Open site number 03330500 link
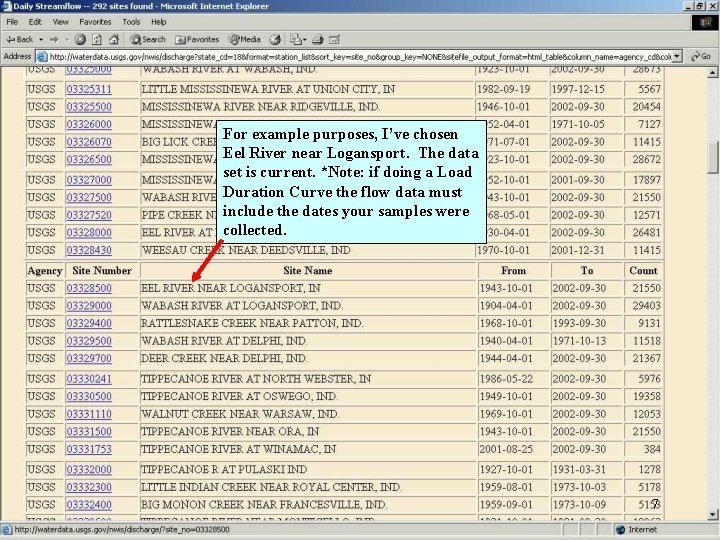Viewport: 720px width, 540px height. (89, 396)
